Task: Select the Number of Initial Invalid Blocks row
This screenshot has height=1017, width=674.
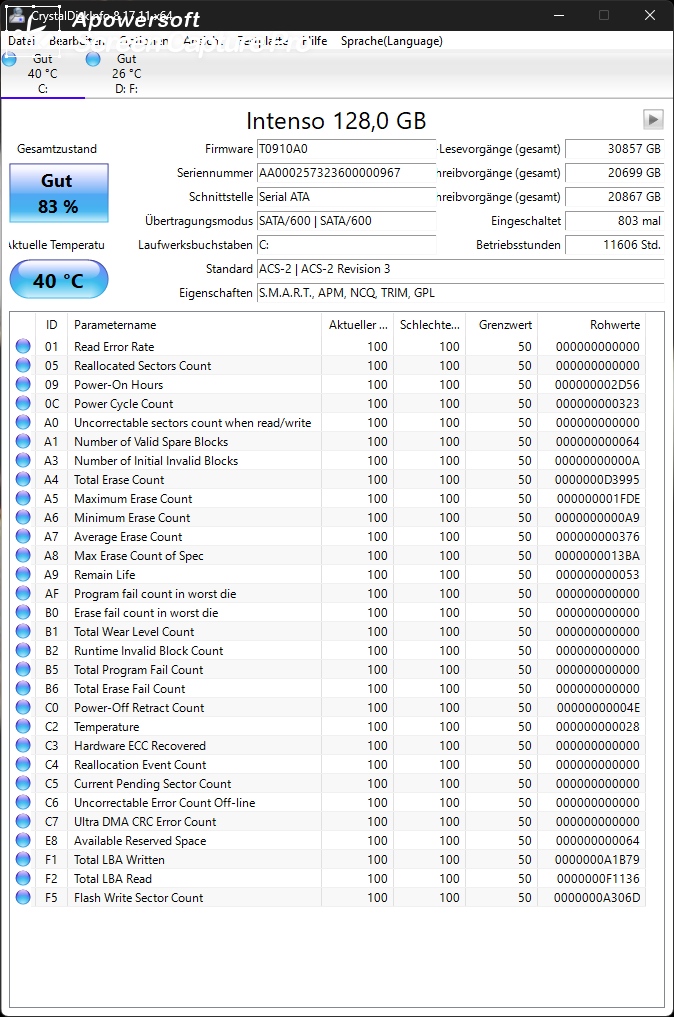Action: coord(328,461)
